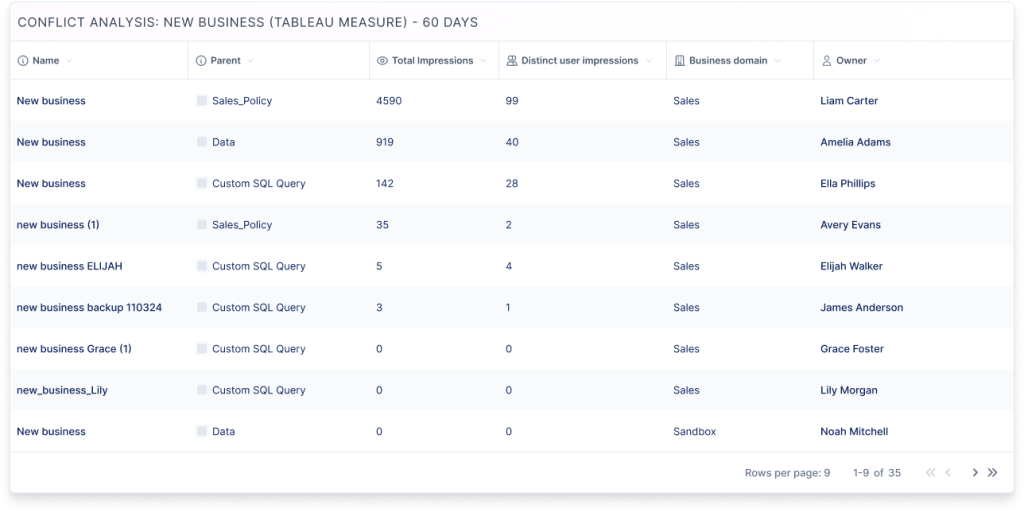Click the square icon in Lily Morgan's Parent cell
Screen dimensions: 1024x512
coord(202,390)
